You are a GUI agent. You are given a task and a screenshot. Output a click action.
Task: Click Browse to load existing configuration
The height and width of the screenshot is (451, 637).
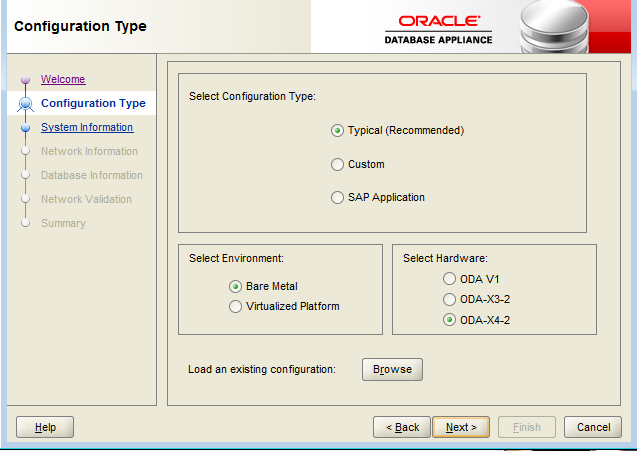[x=392, y=369]
